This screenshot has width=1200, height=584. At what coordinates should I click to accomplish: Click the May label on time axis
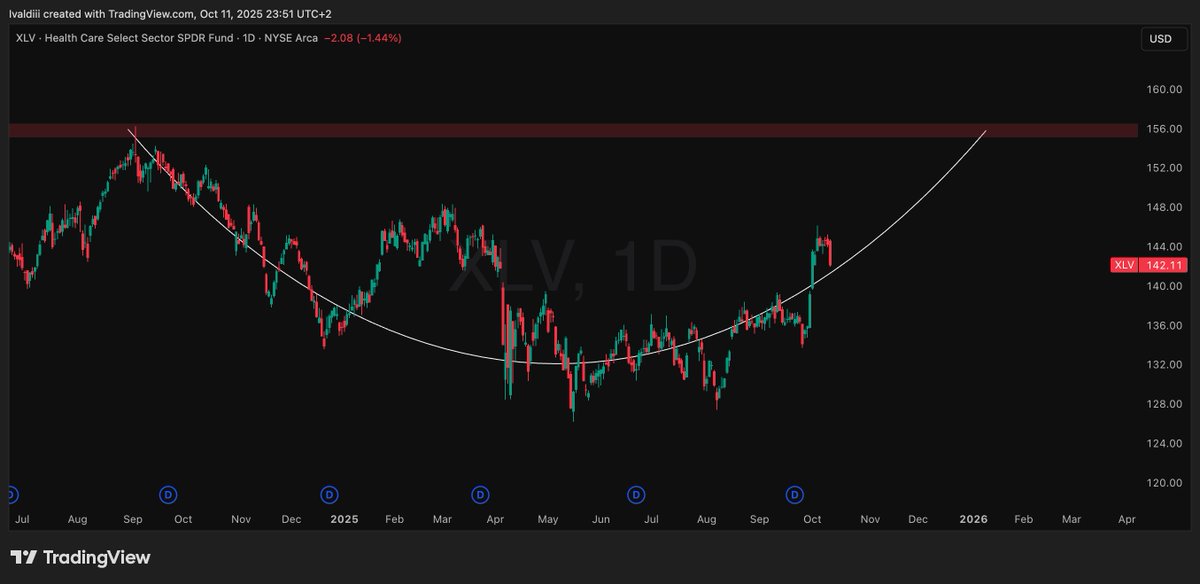548,520
